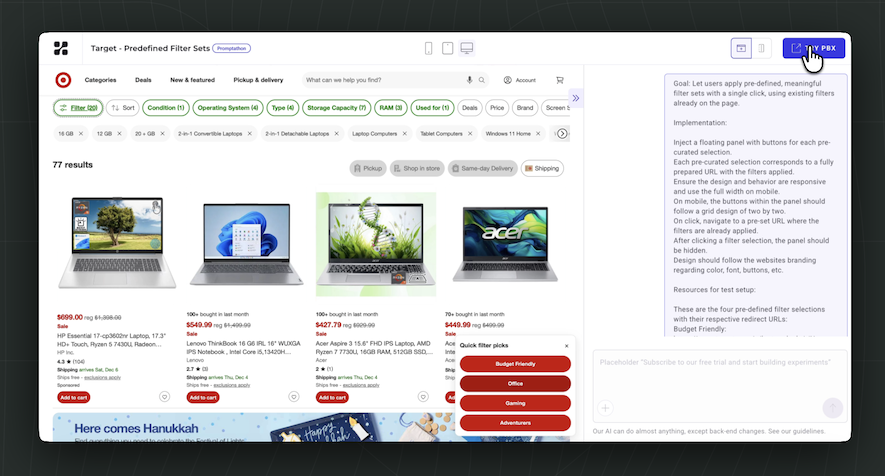Click the magnifier search icon
The image size is (885, 476).
point(481,80)
